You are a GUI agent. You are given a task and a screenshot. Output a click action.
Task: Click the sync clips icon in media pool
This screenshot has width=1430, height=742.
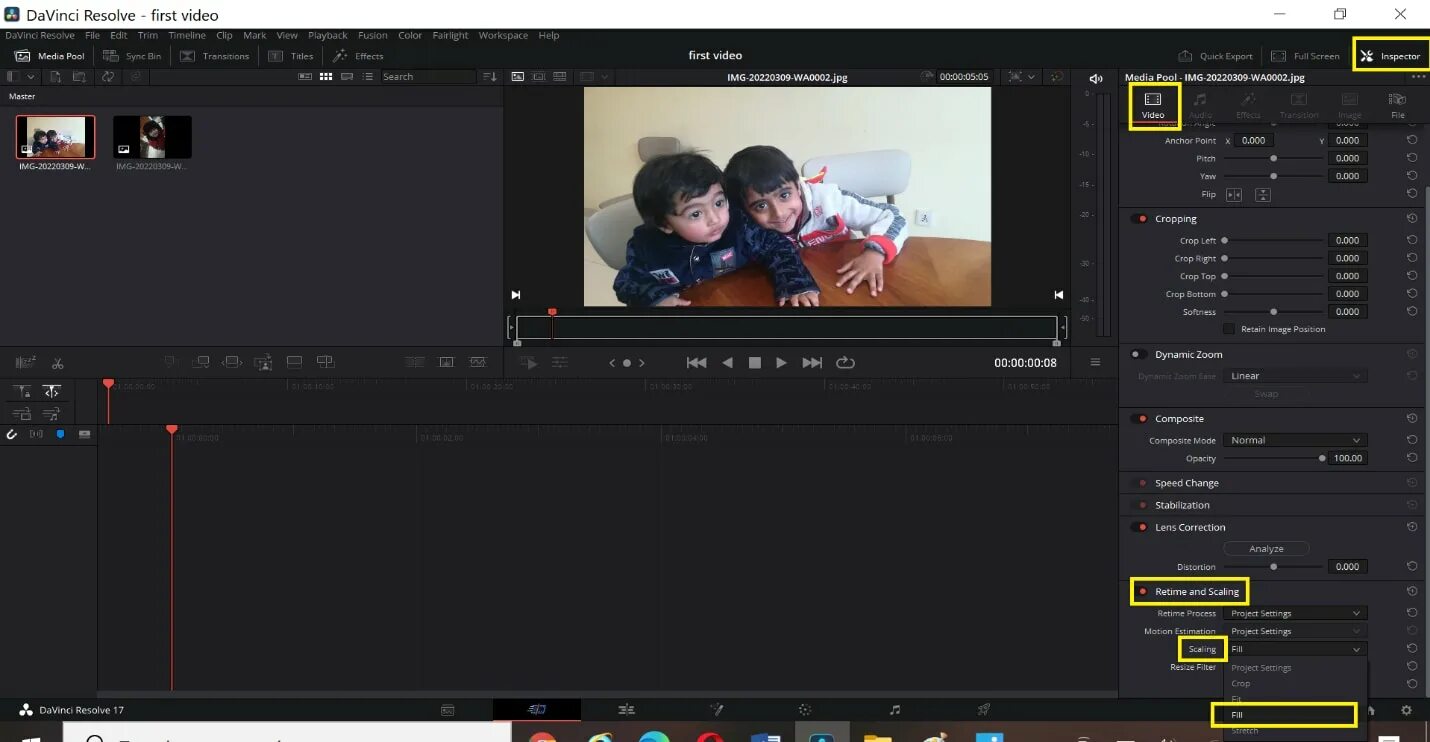pyautogui.click(x=108, y=76)
